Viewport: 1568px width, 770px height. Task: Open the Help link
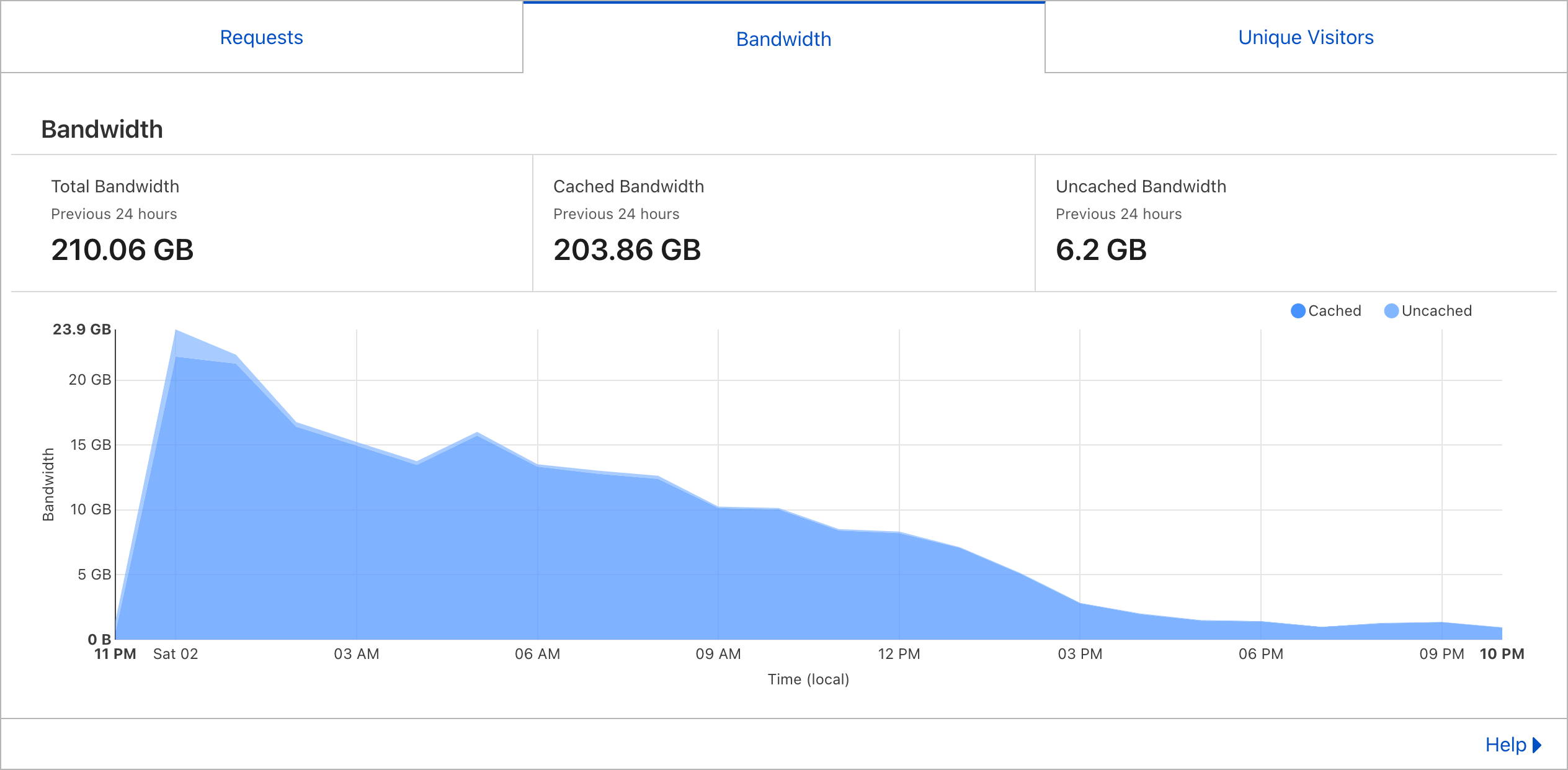1505,745
